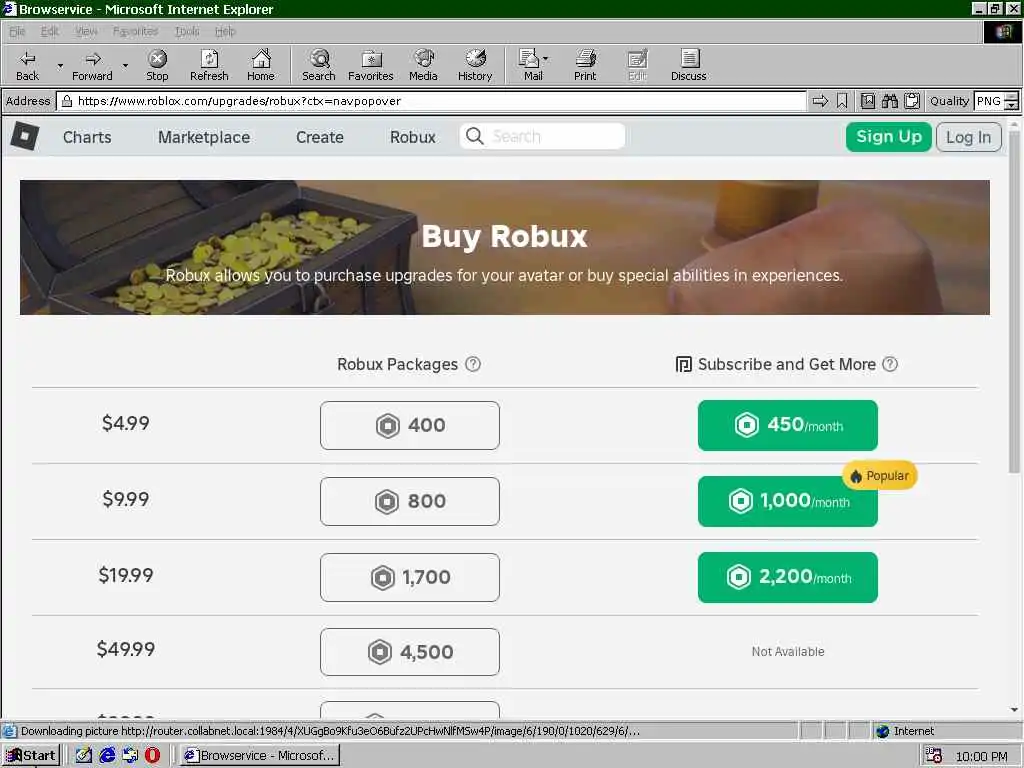Open the Charts navigation link
Screen dimensions: 1024x768
(x=87, y=137)
